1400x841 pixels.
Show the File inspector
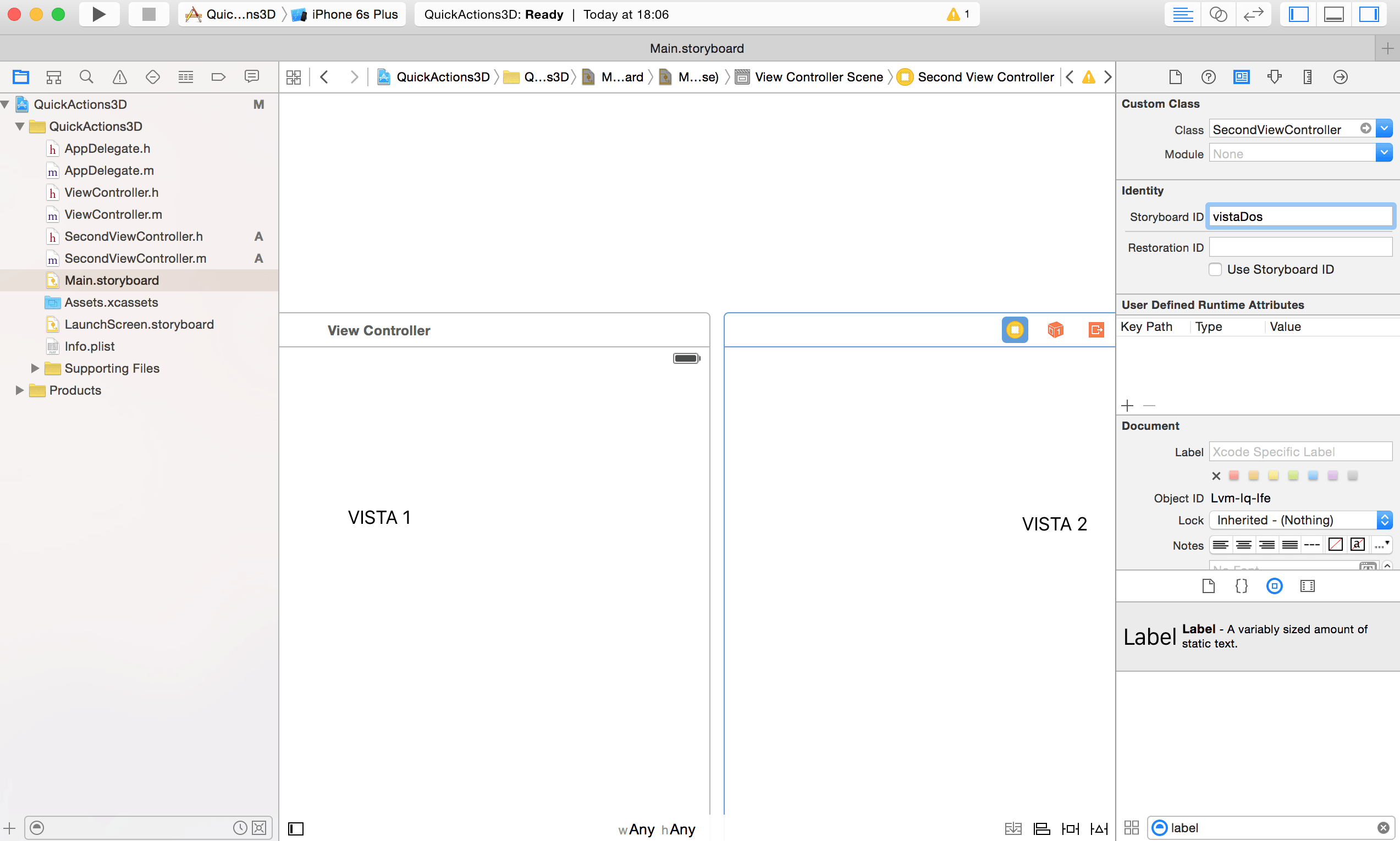[x=1176, y=77]
